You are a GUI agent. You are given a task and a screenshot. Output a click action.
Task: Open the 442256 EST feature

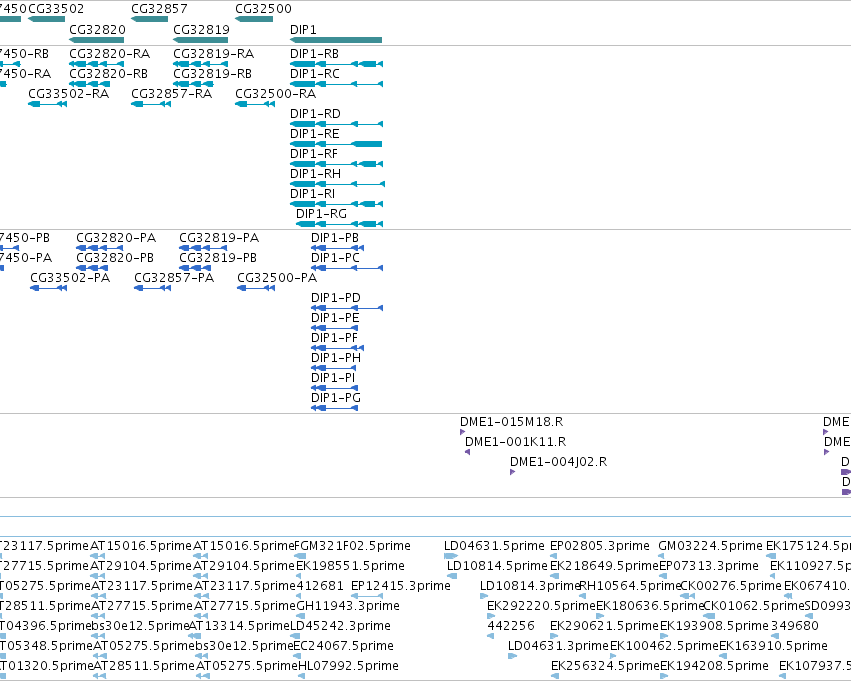coord(491,636)
